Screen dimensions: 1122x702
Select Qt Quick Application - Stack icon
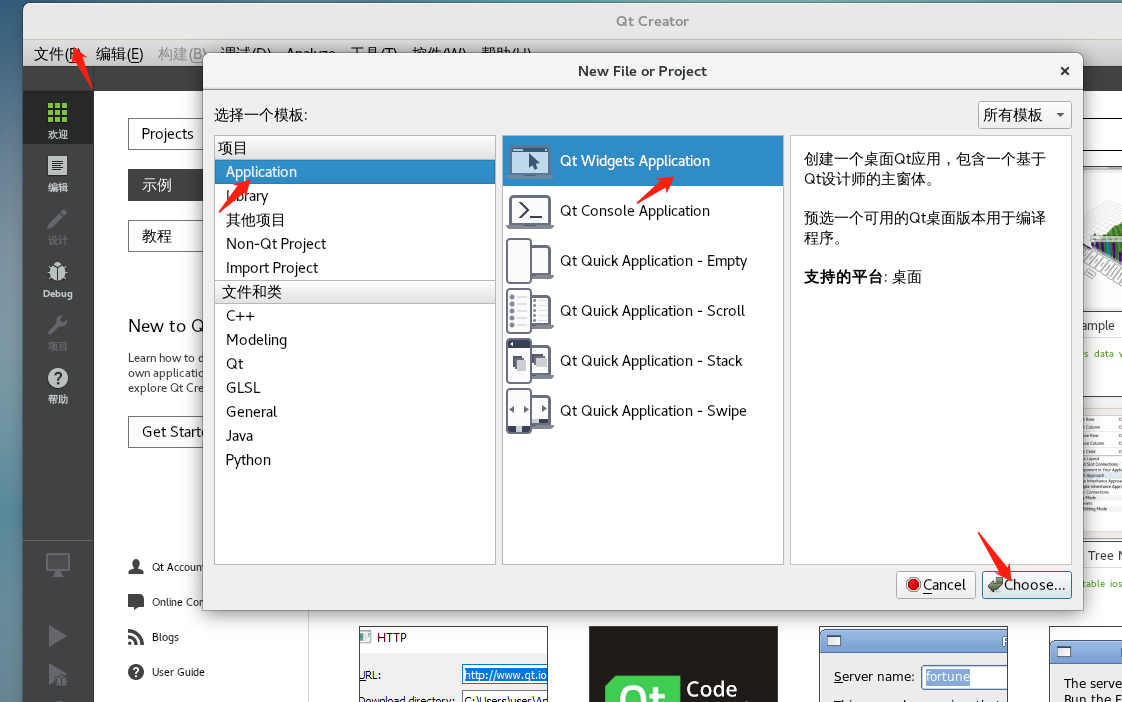pos(530,361)
